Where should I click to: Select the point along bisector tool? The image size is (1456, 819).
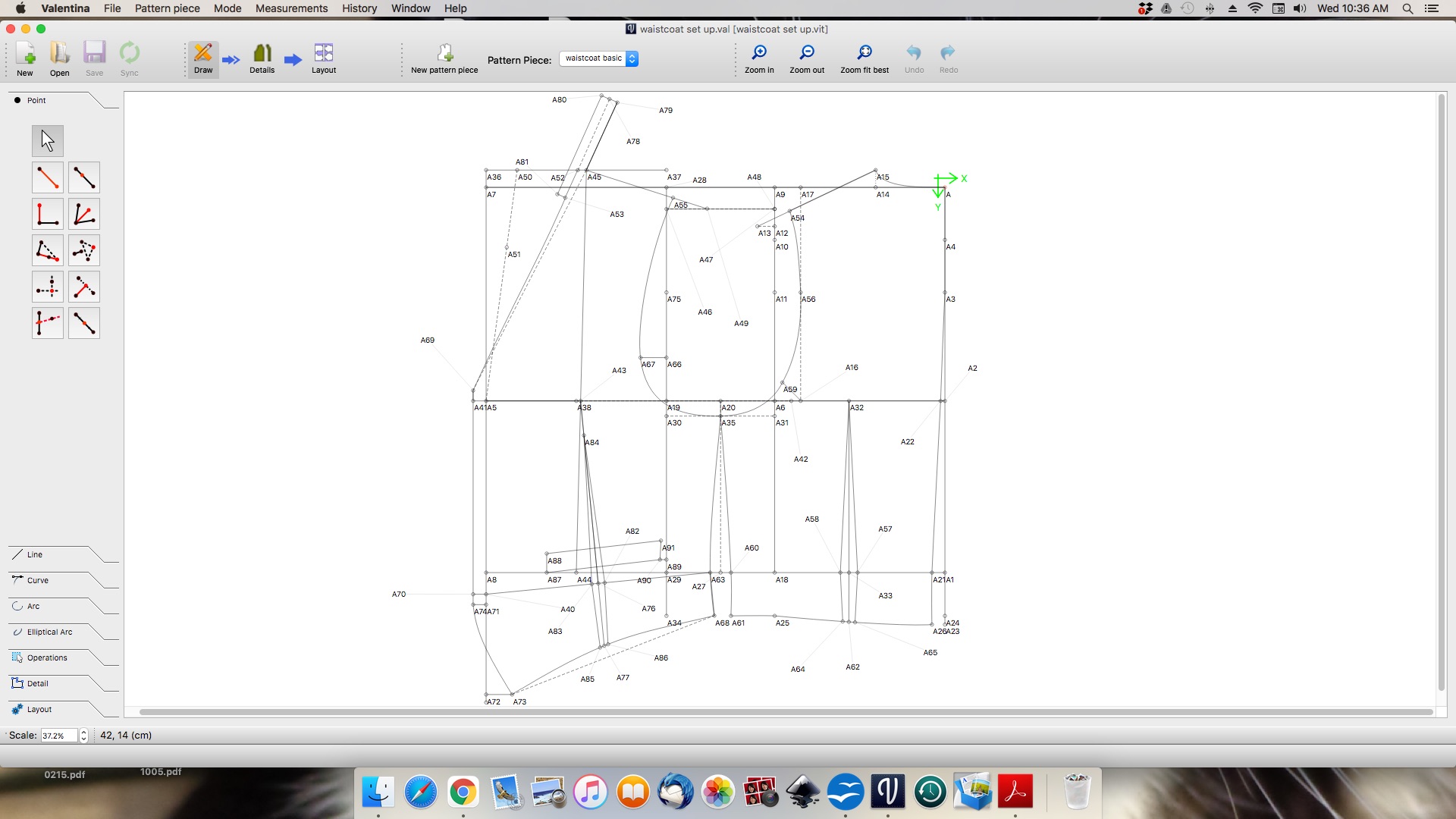tap(84, 214)
